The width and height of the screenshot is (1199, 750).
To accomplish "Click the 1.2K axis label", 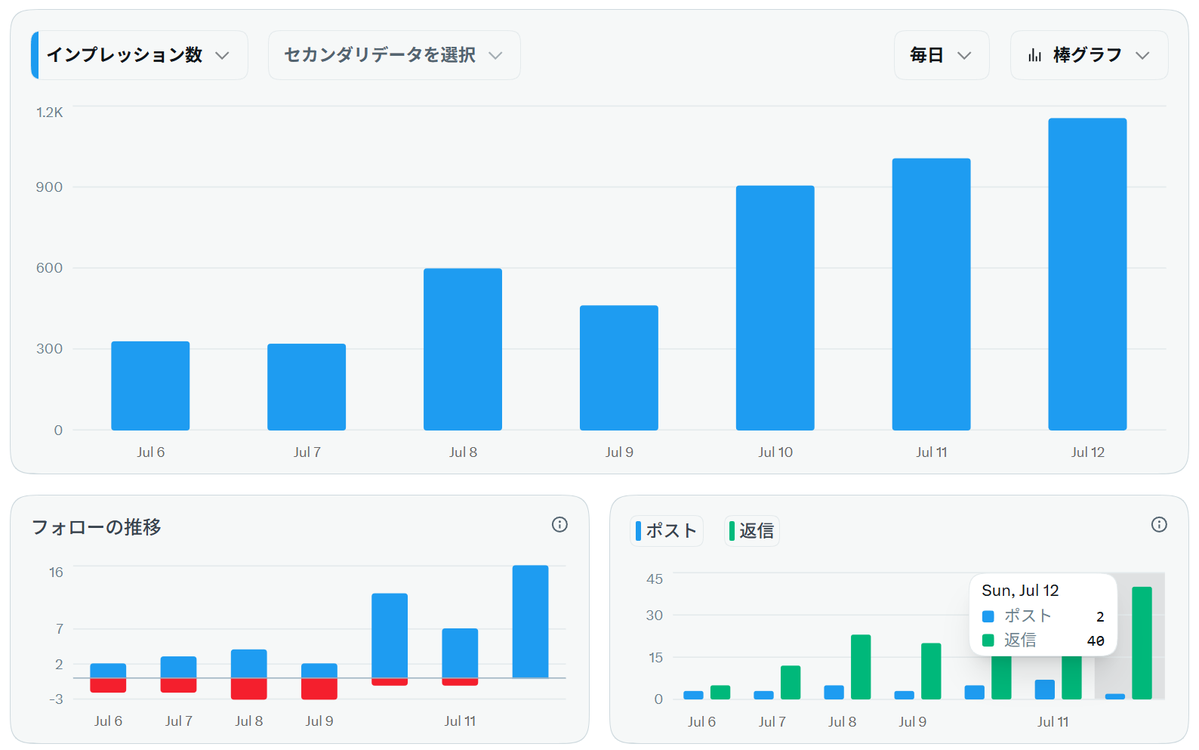I will coord(50,112).
